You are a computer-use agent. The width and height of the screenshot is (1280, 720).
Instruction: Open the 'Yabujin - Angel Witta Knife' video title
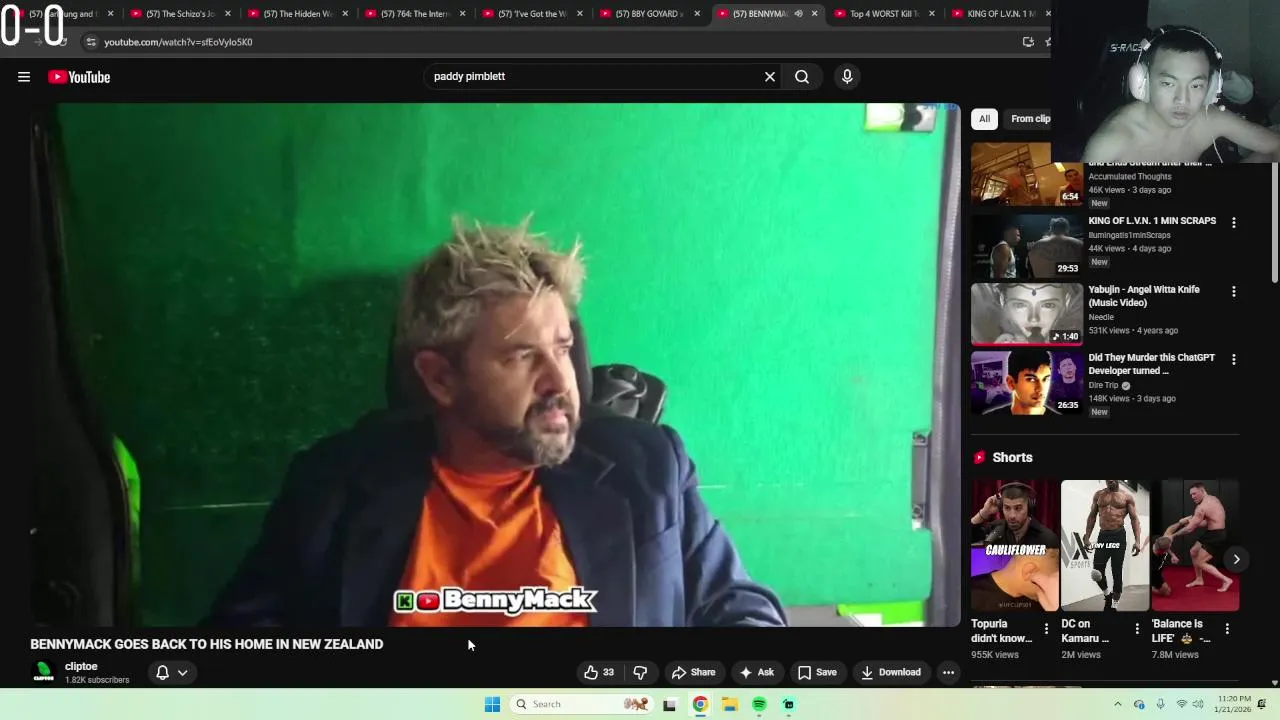tap(1144, 295)
